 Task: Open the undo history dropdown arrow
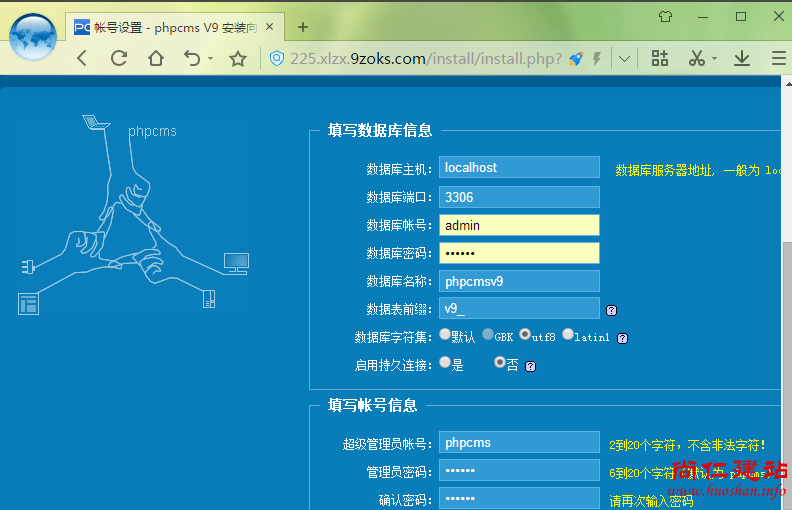211,59
